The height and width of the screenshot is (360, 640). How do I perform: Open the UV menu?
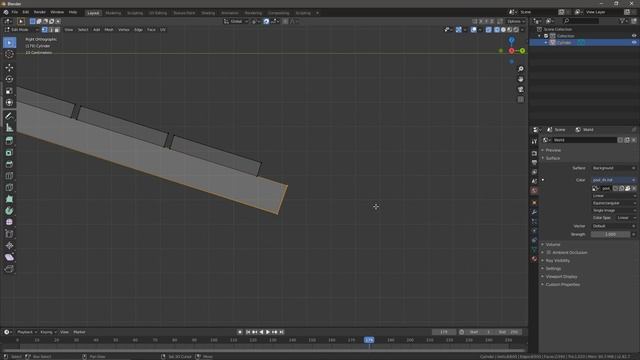point(163,30)
